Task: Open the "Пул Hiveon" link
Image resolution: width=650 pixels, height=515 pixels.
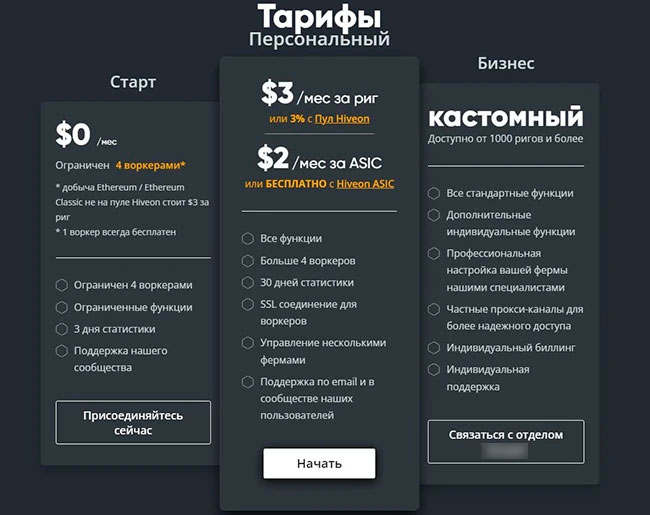Action: click(x=344, y=119)
